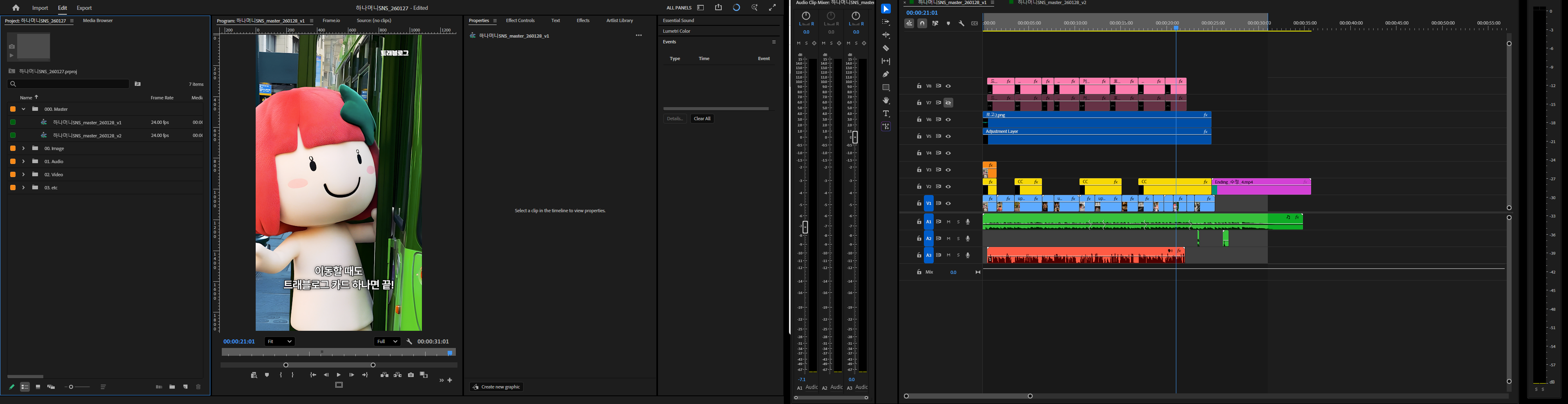The height and width of the screenshot is (404, 1568).
Task: Select the Razor tool in timeline toolbar
Action: pyautogui.click(x=885, y=47)
